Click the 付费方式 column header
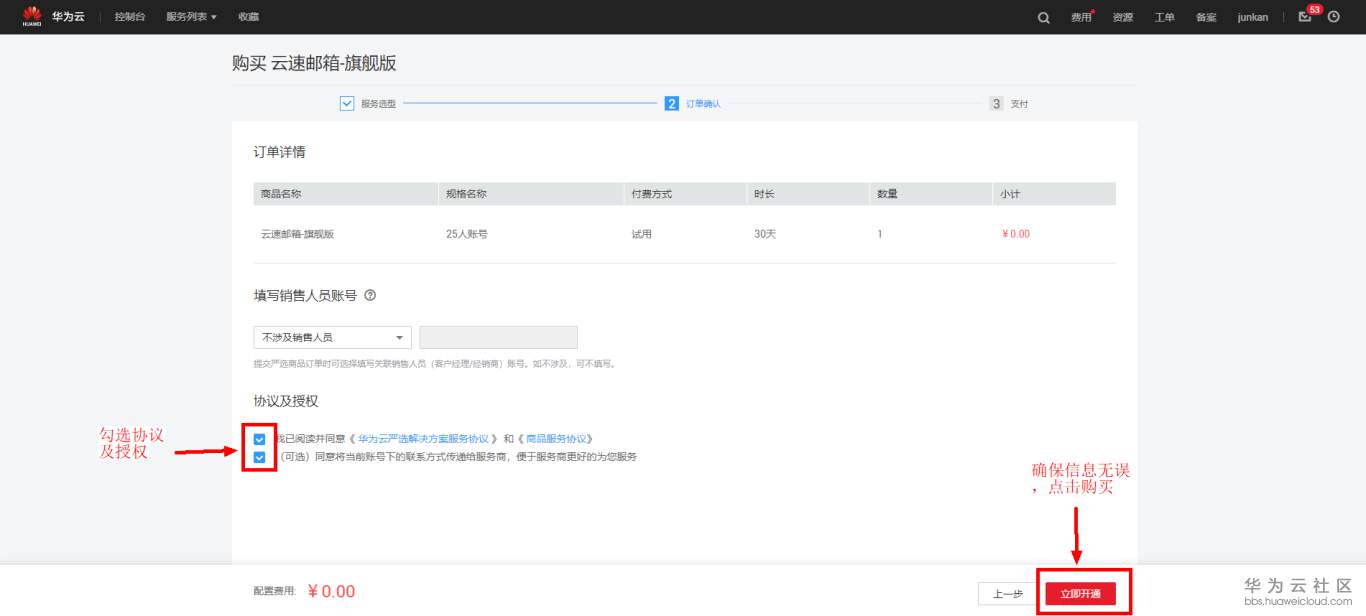 (651, 194)
